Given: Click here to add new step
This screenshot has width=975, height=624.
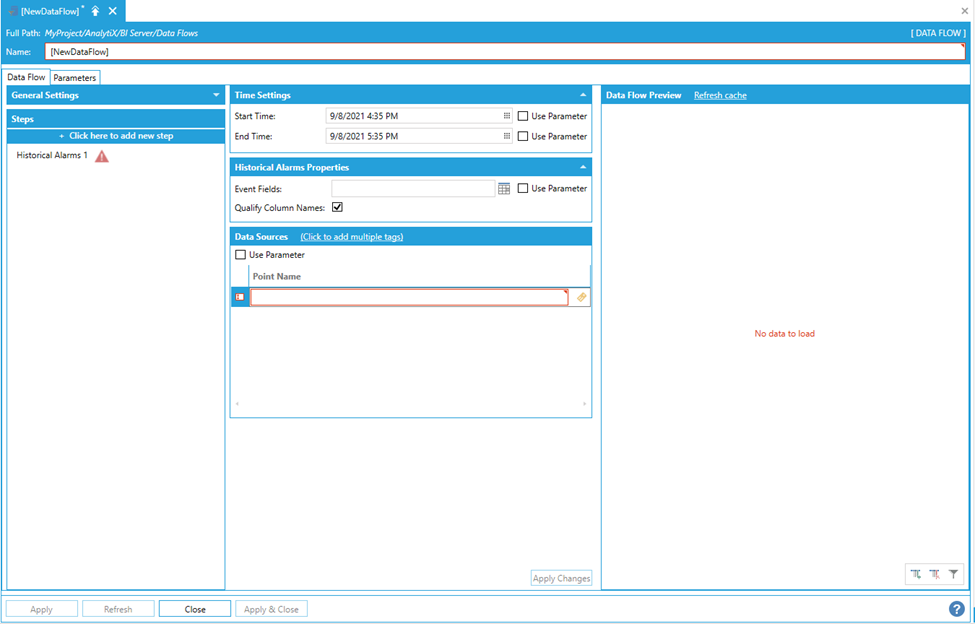Looking at the screenshot, I should click(116, 136).
